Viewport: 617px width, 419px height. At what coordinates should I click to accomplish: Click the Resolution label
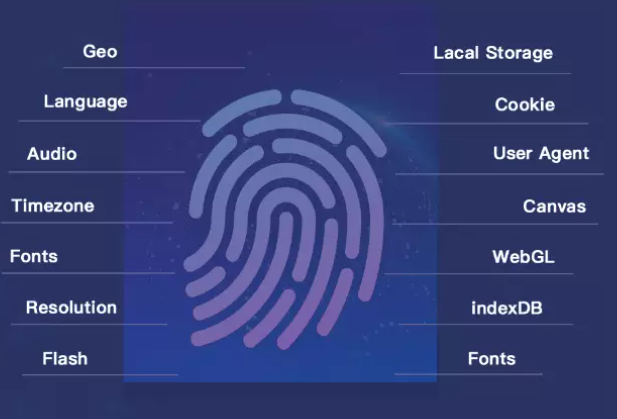tap(71, 307)
